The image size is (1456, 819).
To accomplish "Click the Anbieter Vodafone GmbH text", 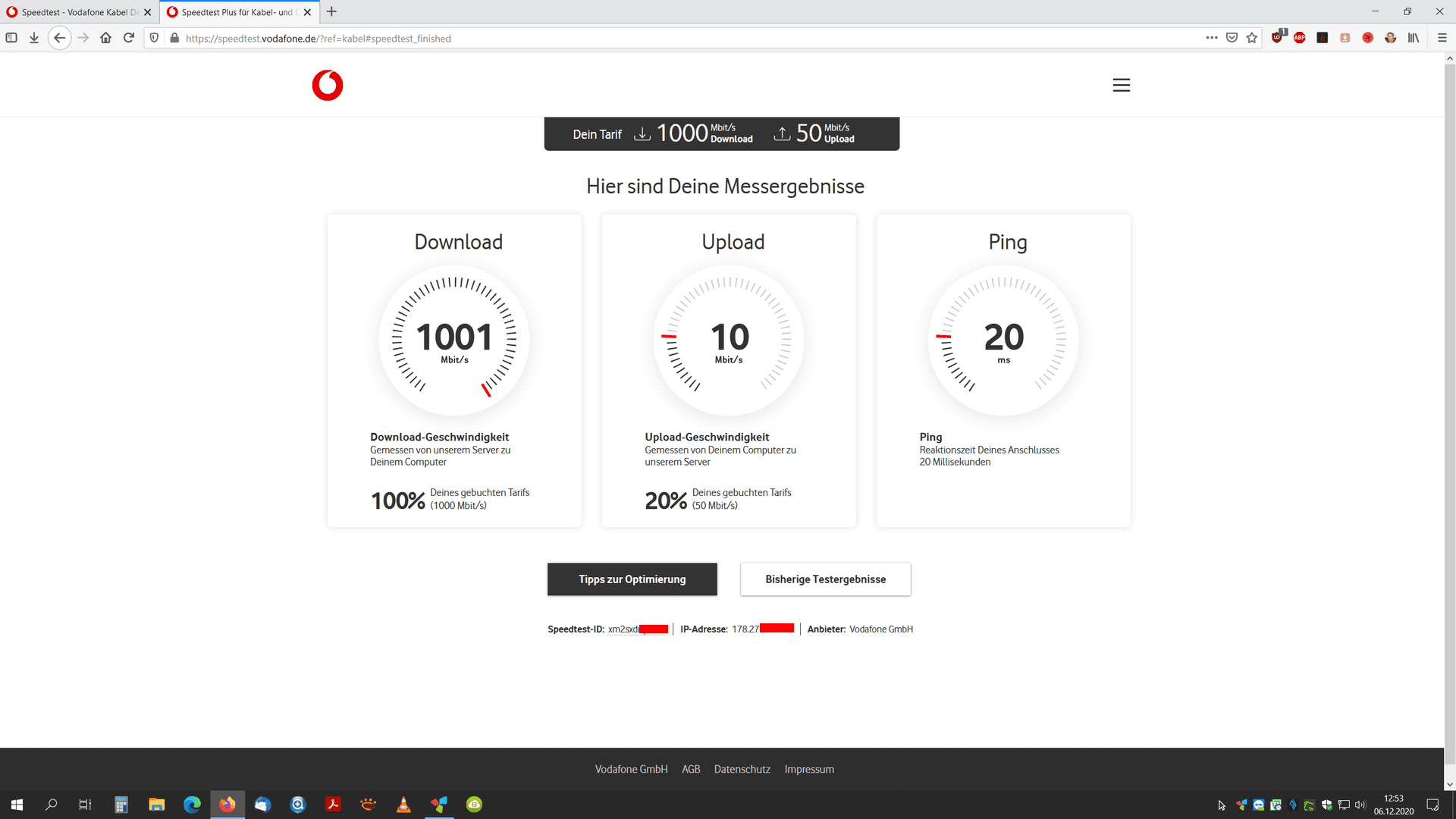I will pyautogui.click(x=860, y=629).
